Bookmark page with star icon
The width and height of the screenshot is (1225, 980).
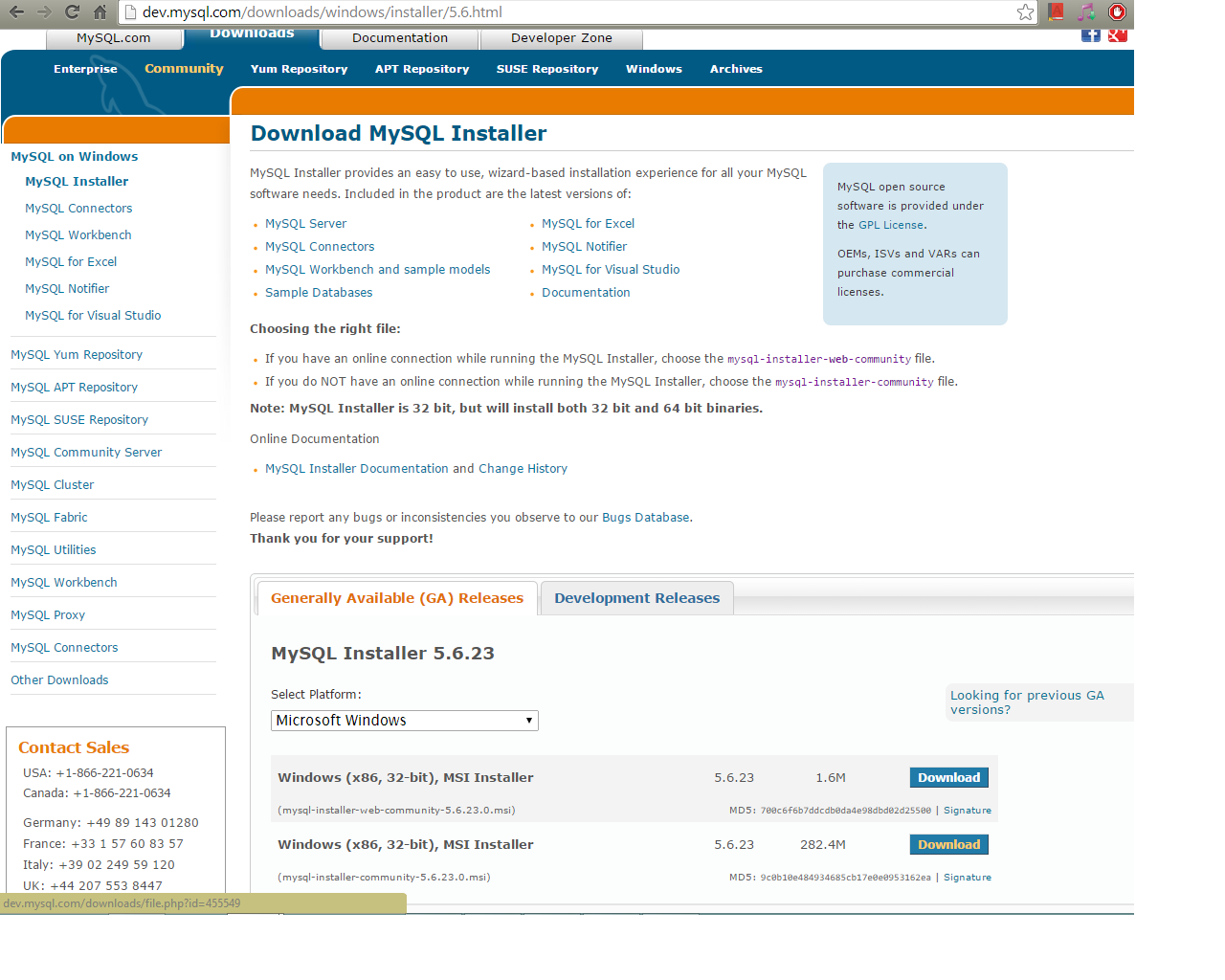1025,12
